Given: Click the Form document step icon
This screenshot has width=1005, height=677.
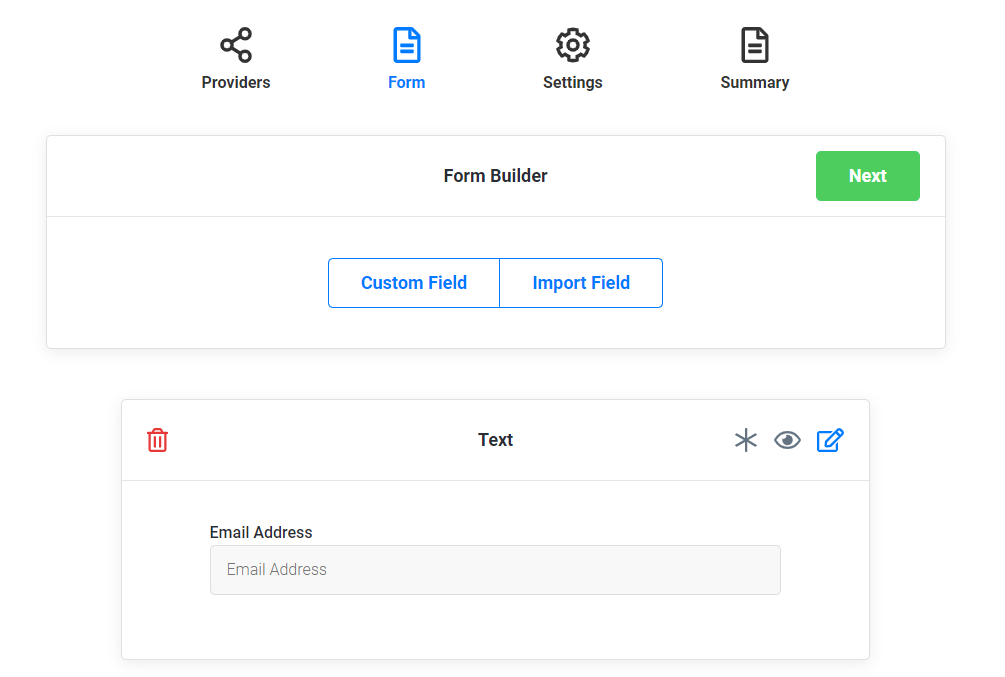Looking at the screenshot, I should pos(406,44).
